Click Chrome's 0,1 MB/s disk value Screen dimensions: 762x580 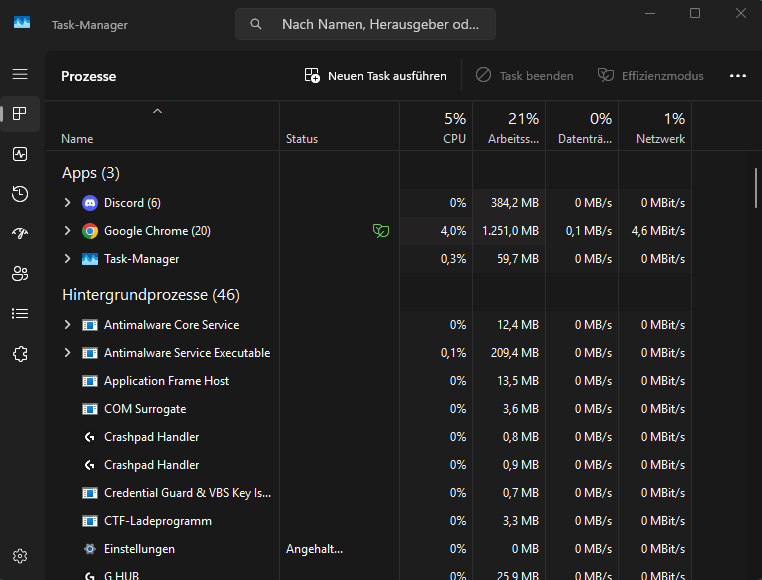[589, 231]
